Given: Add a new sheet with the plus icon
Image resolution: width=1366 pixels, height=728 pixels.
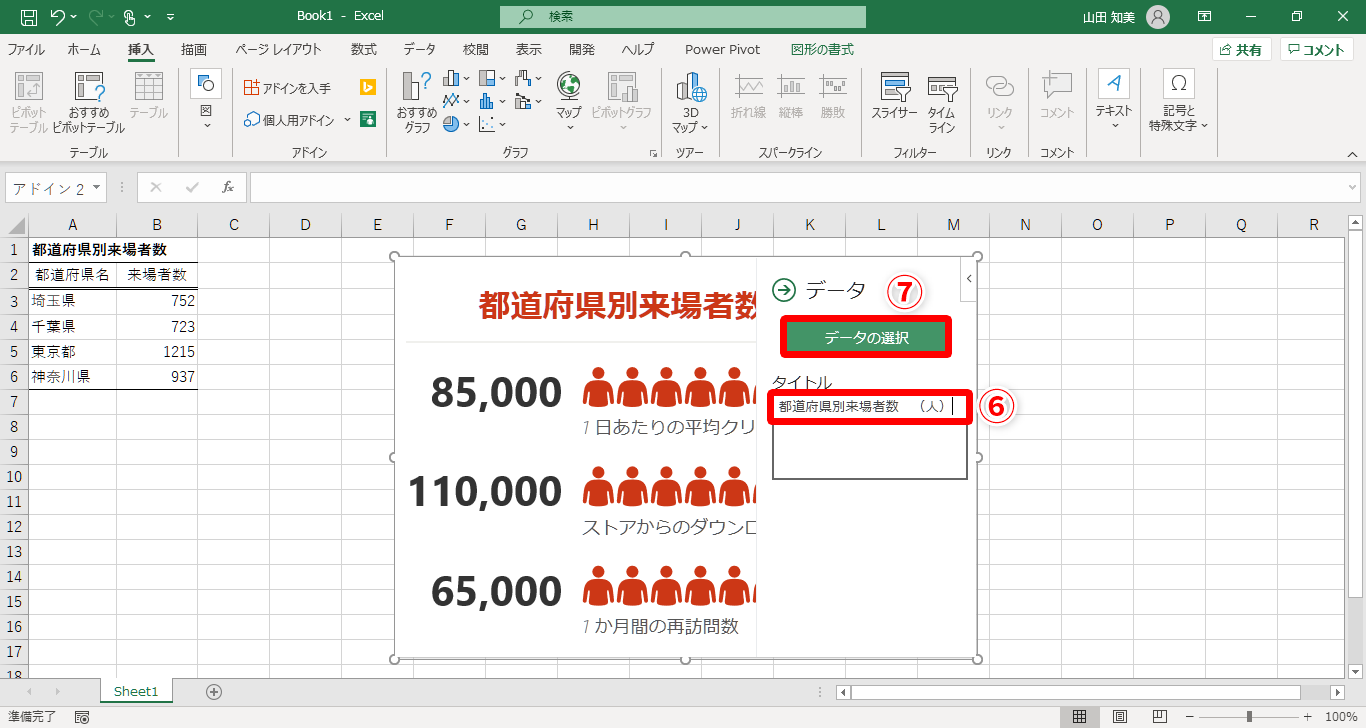Looking at the screenshot, I should point(213,691).
